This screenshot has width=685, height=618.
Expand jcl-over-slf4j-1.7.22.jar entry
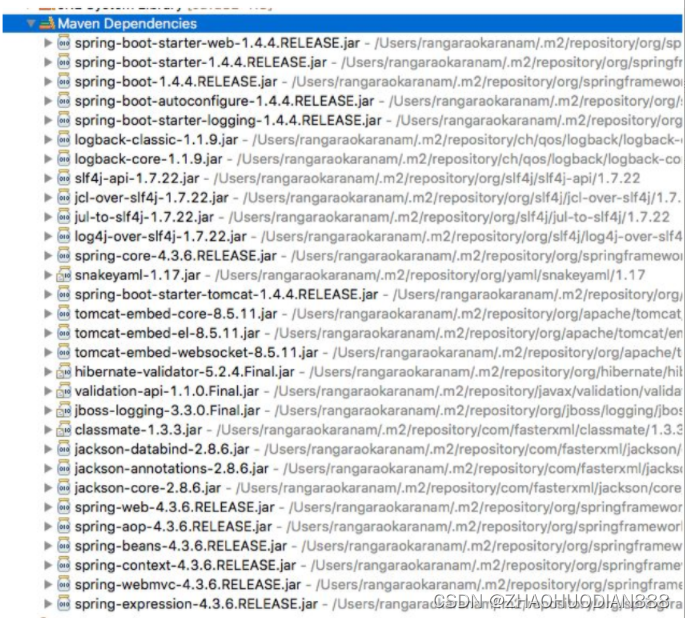(48, 197)
